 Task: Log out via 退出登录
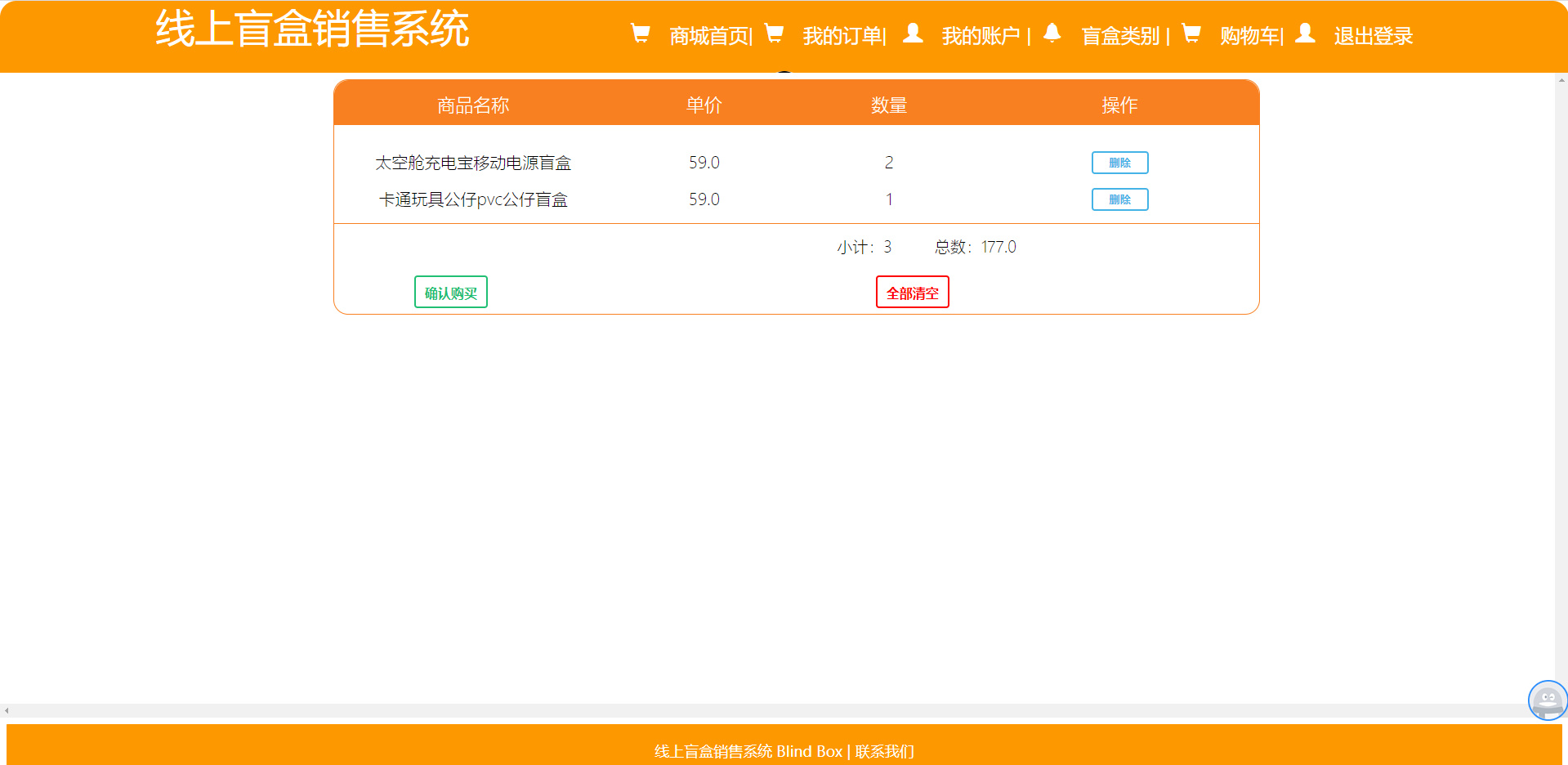pos(1374,36)
